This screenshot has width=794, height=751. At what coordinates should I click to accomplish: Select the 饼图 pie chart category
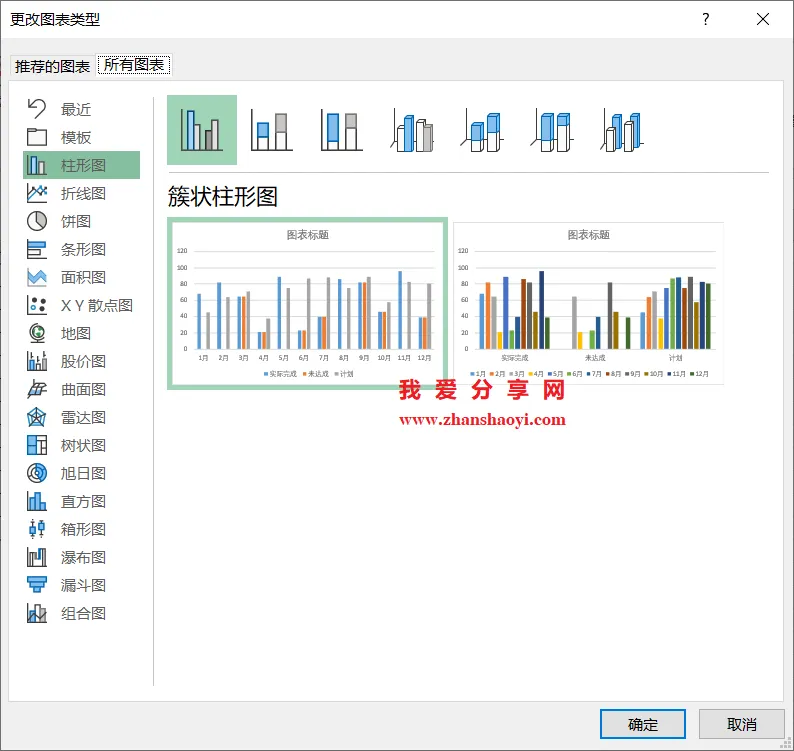click(82, 221)
